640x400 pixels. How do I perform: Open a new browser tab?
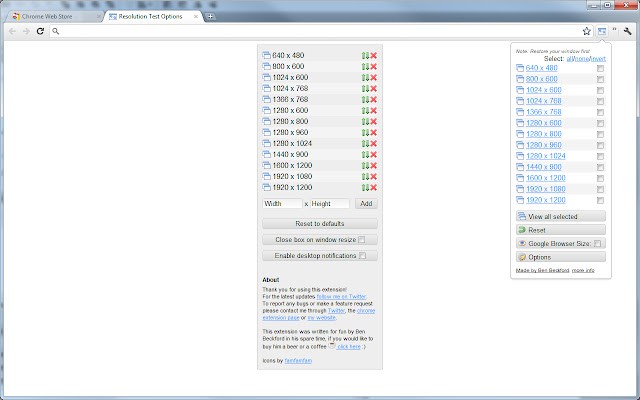coord(211,17)
